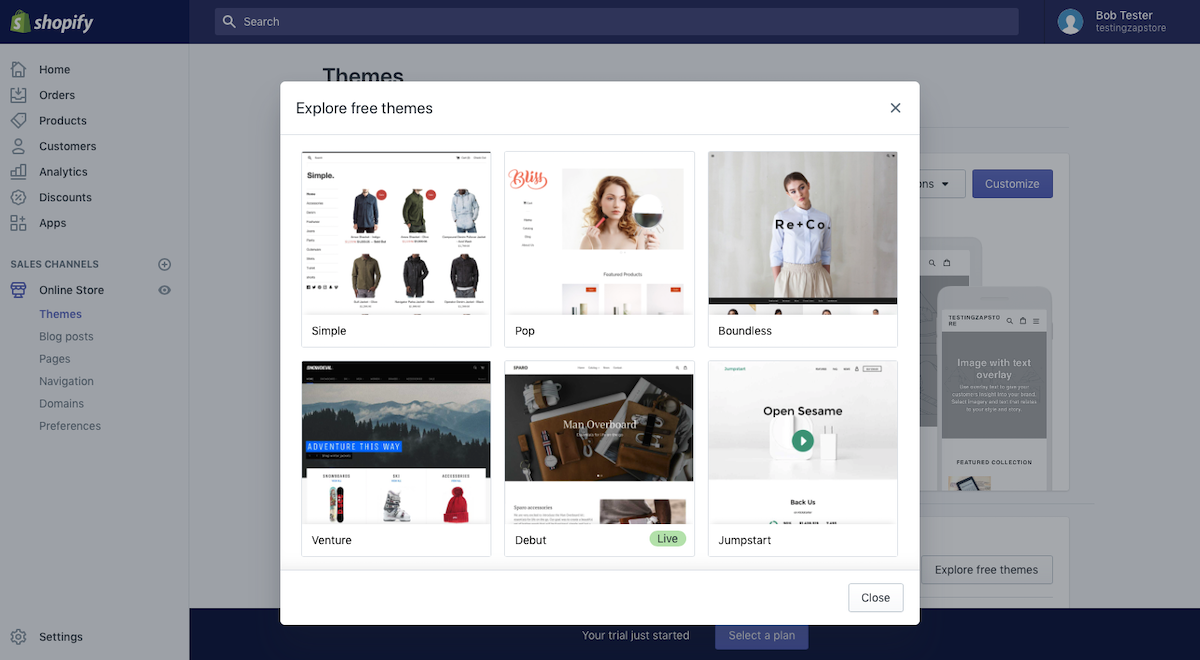
Task: Select the Simple theme thumbnail
Action: click(396, 234)
